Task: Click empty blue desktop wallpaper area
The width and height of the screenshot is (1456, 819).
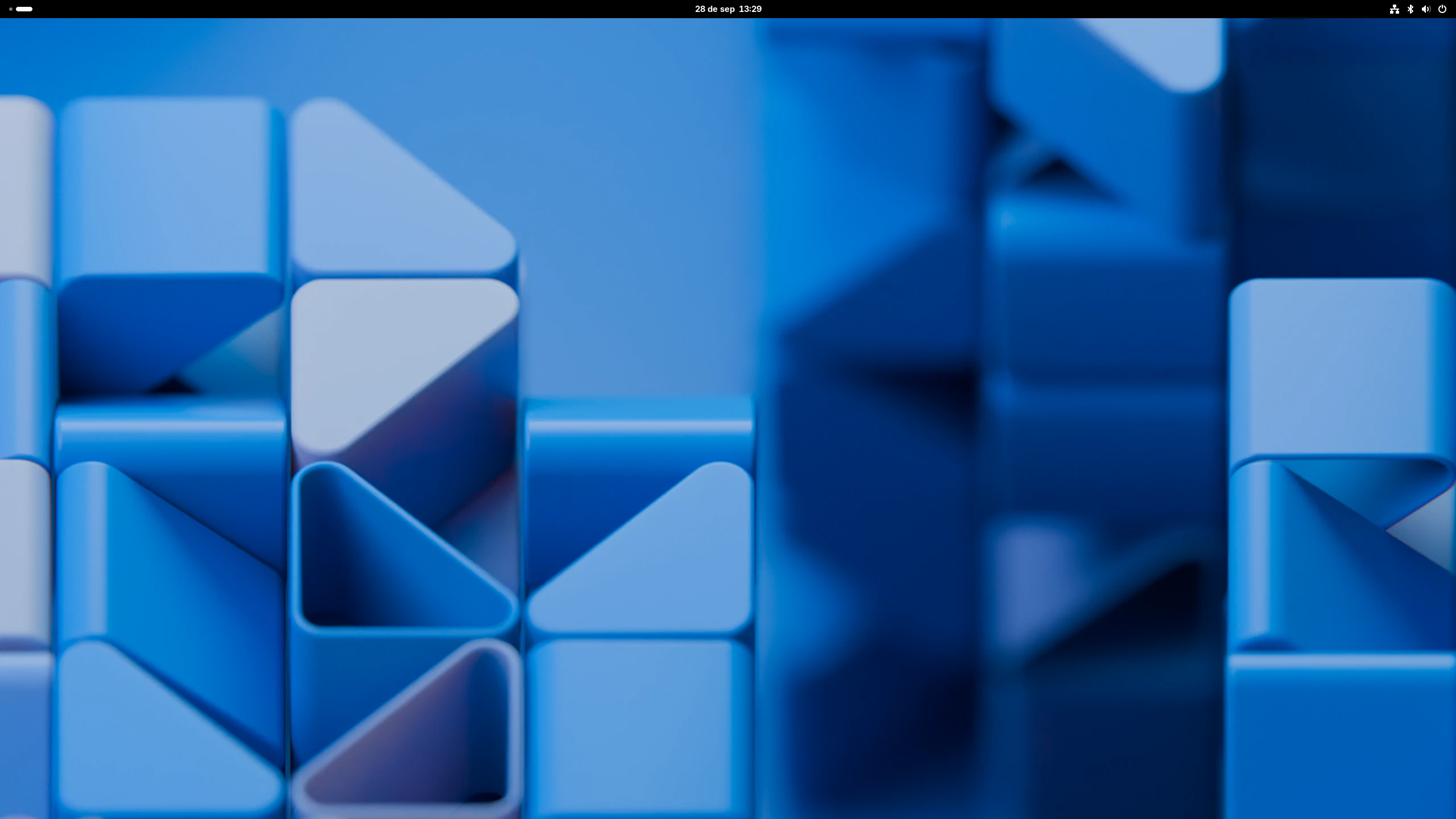Action: [626, 199]
